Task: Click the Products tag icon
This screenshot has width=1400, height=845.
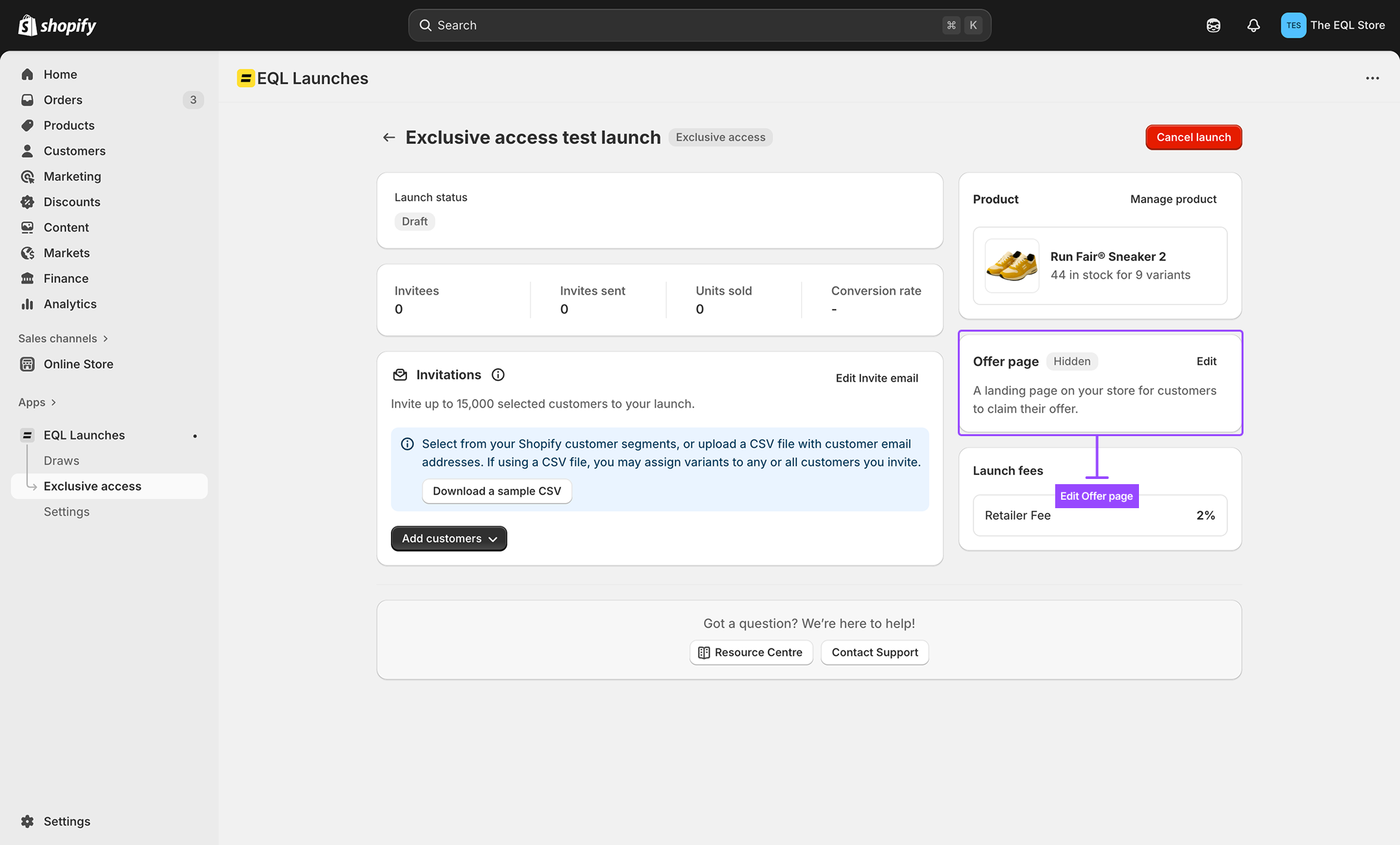Action: (27, 125)
